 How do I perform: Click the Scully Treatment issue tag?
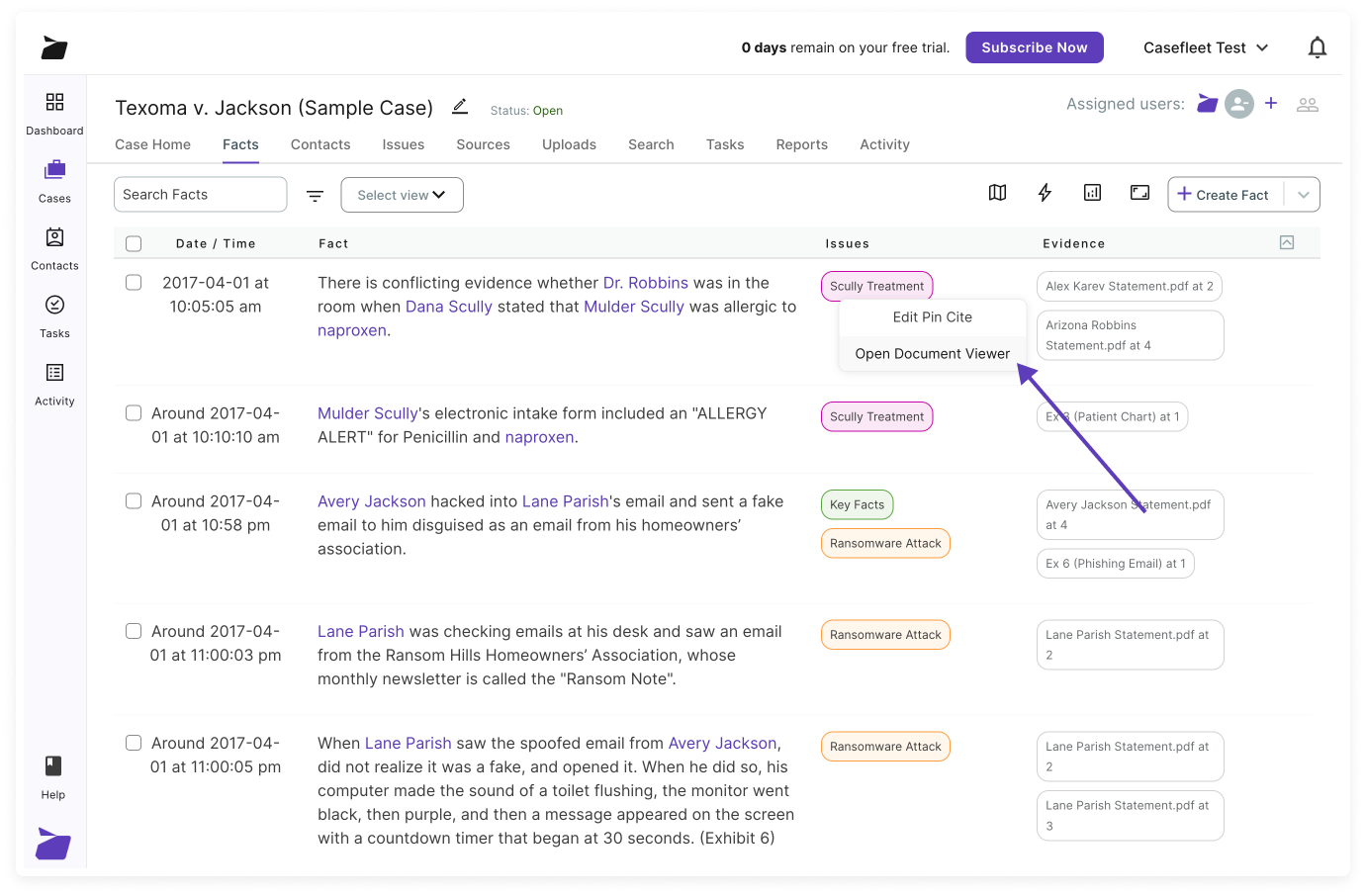[876, 285]
